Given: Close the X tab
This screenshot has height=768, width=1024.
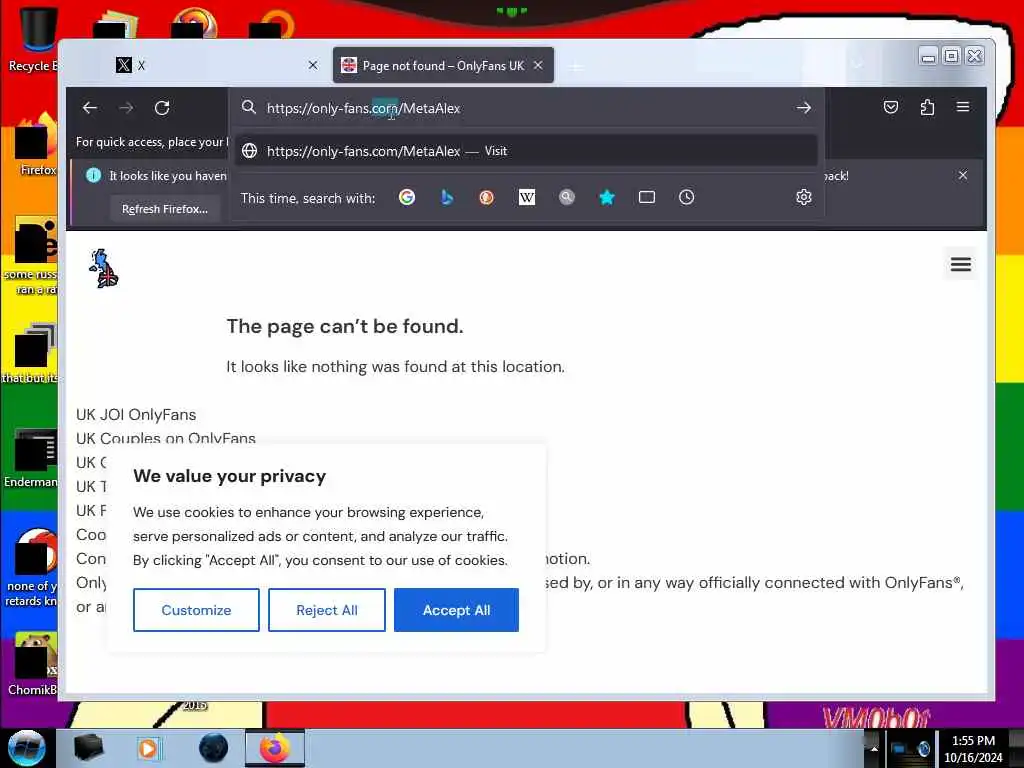Looking at the screenshot, I should (313, 65).
